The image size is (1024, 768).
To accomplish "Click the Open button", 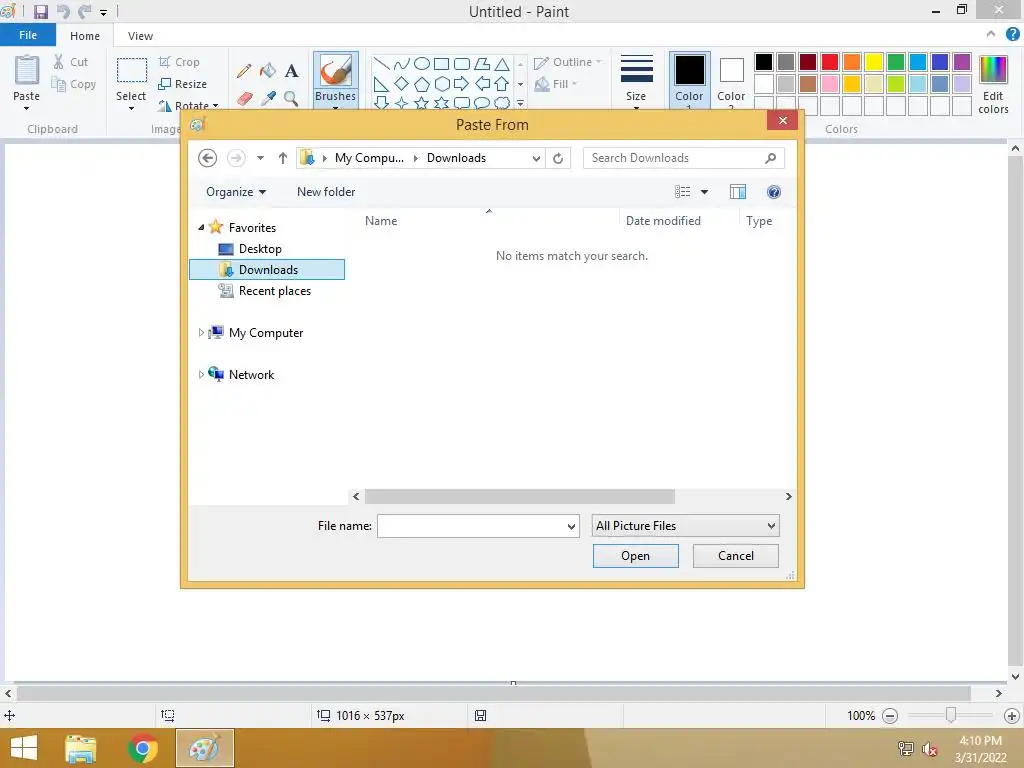I will [x=635, y=556].
